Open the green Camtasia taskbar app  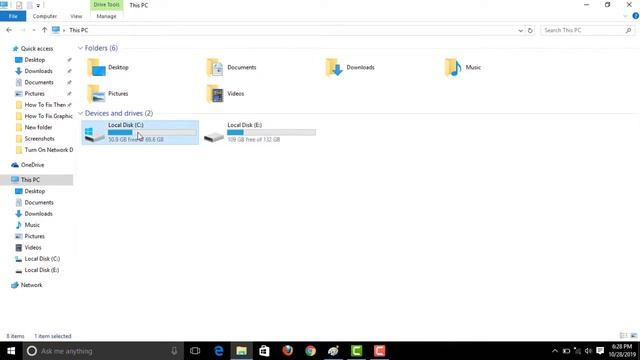coord(356,351)
